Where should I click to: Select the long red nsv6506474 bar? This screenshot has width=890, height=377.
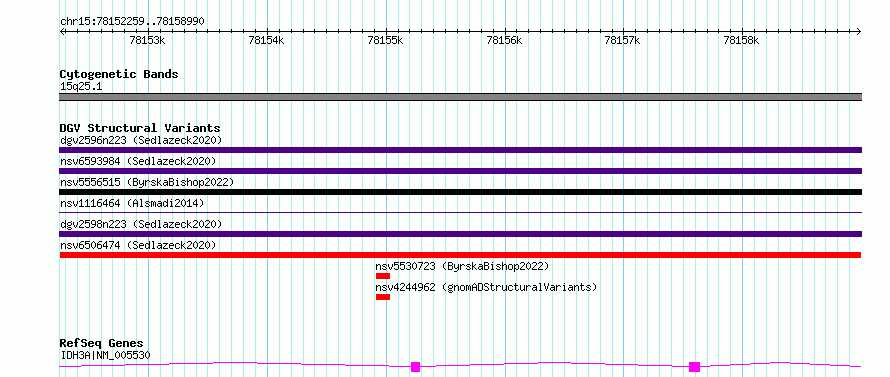[x=460, y=255]
